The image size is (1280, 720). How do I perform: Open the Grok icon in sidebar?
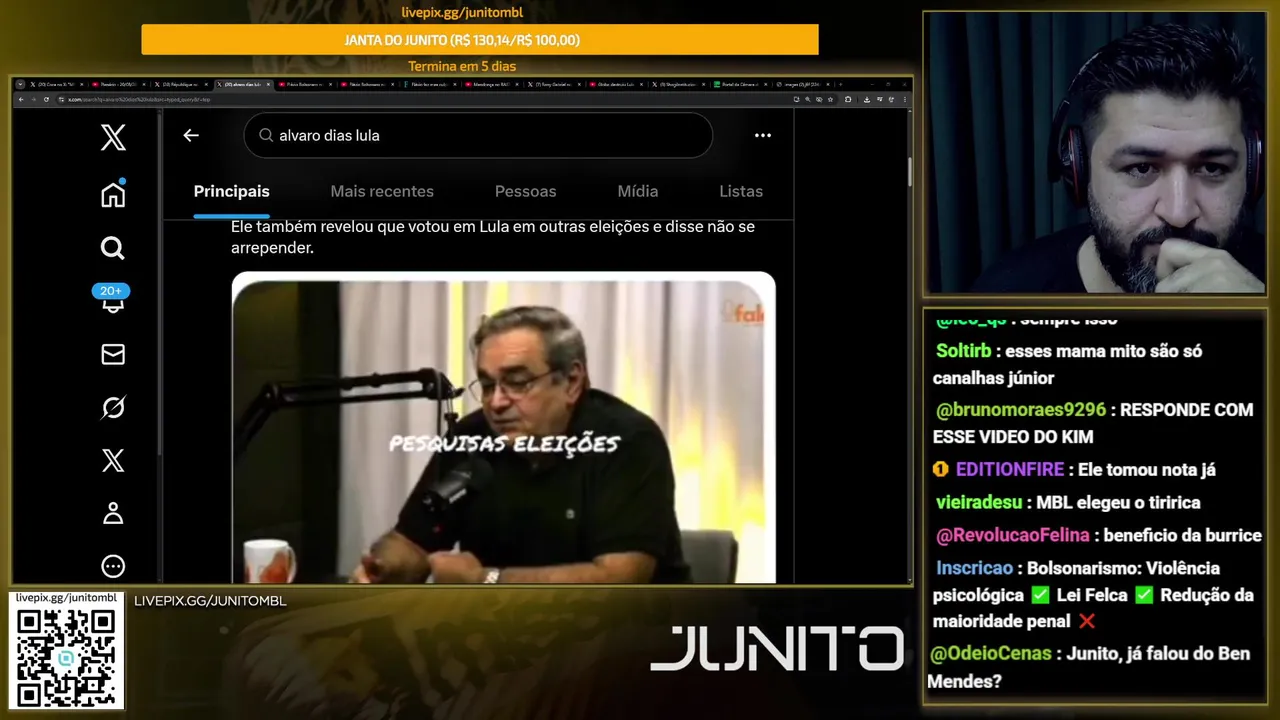coord(113,407)
